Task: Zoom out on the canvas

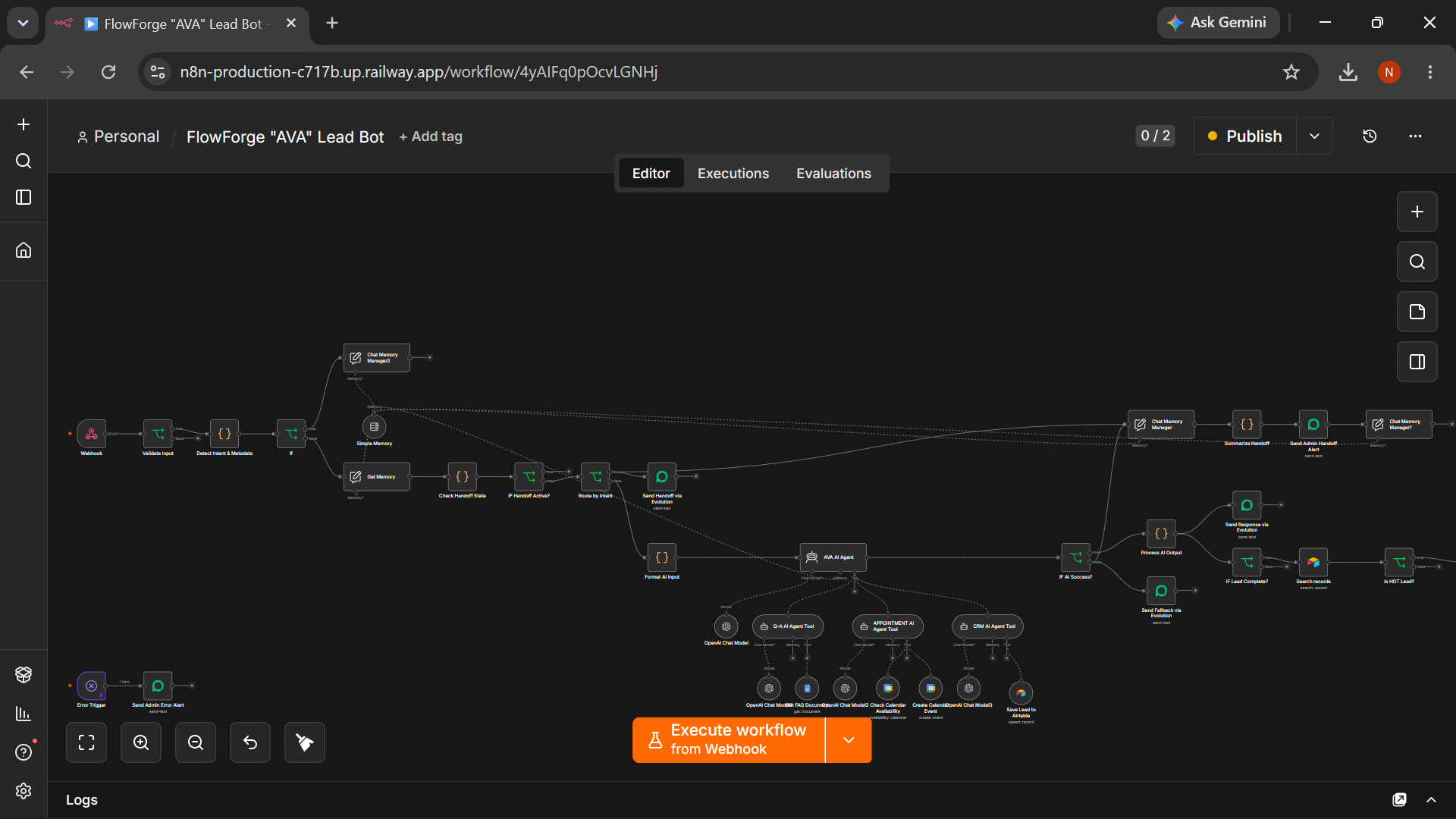Action: (x=196, y=742)
